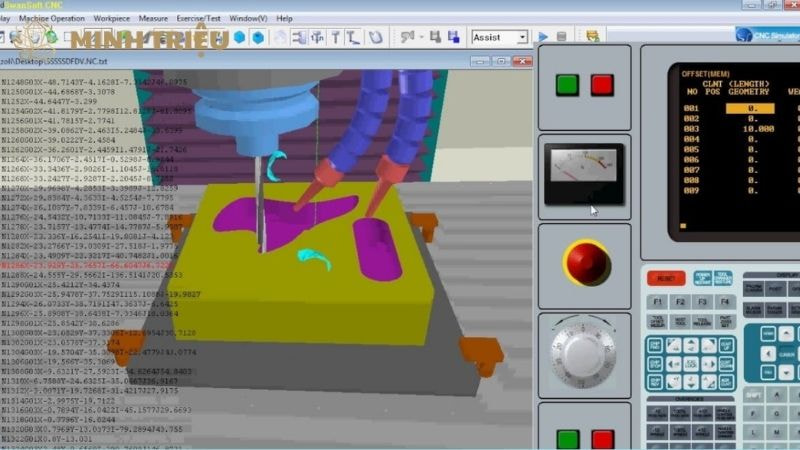Click the cursor left arrow key
This screenshot has height=450, width=800.
[x=767, y=355]
